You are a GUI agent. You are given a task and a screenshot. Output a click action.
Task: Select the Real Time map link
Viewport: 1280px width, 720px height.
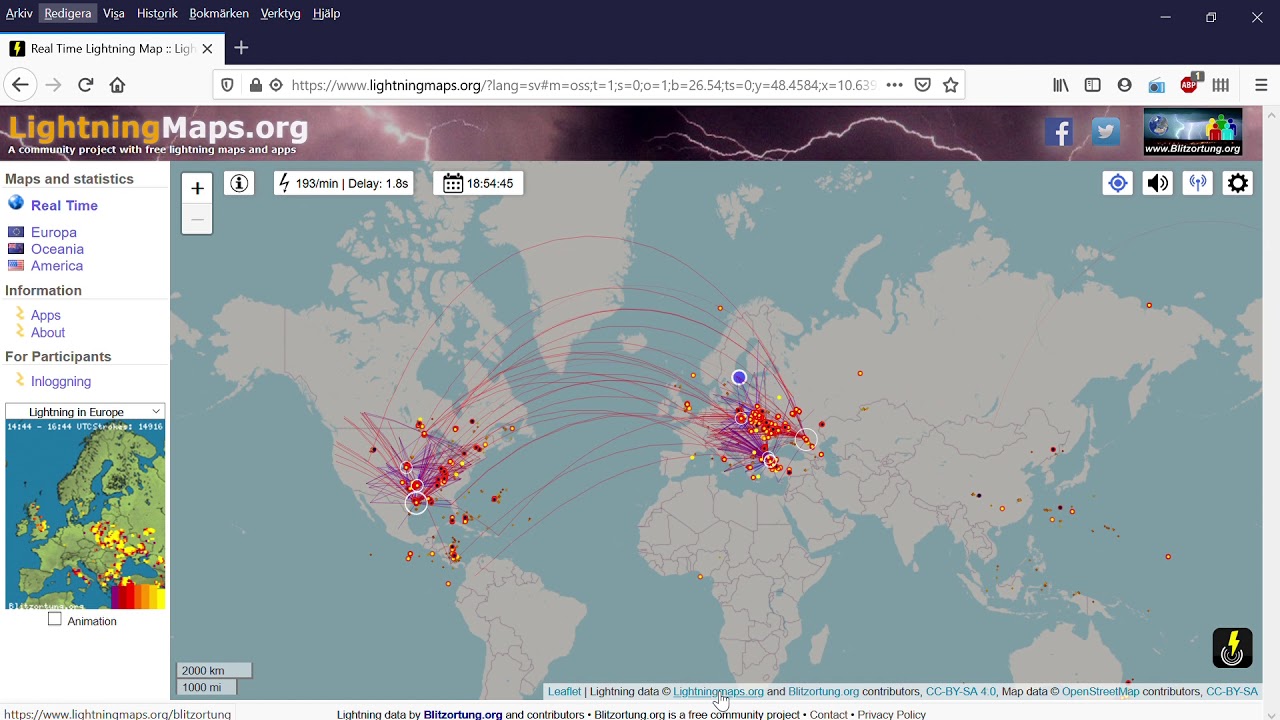click(64, 205)
